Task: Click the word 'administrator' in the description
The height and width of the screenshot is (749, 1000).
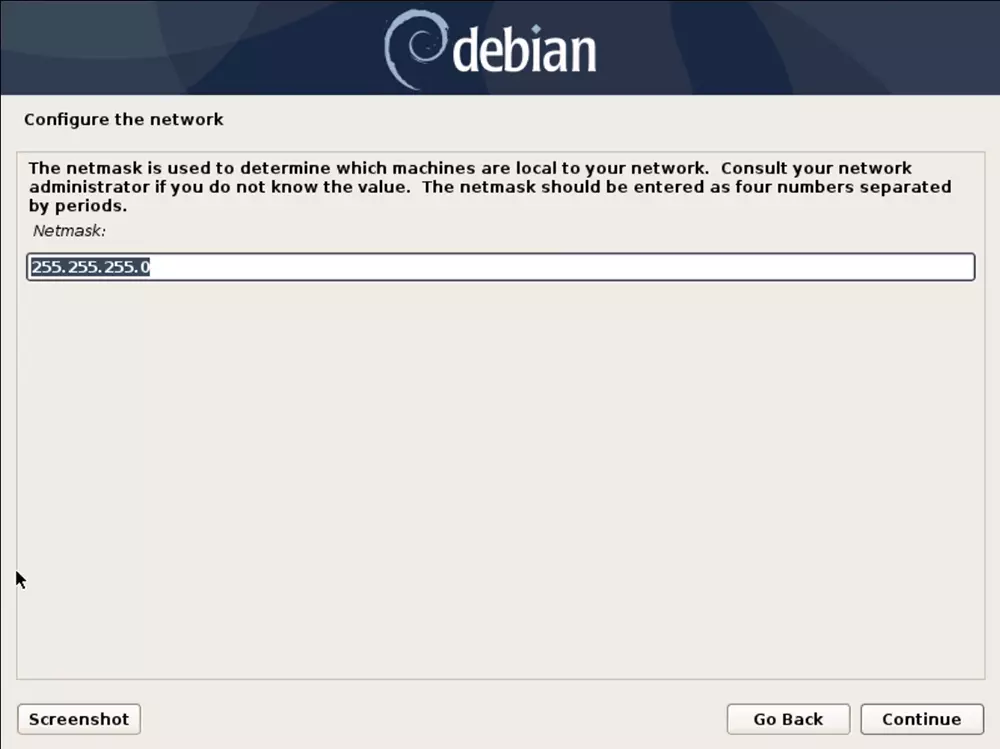Action: pos(89,187)
